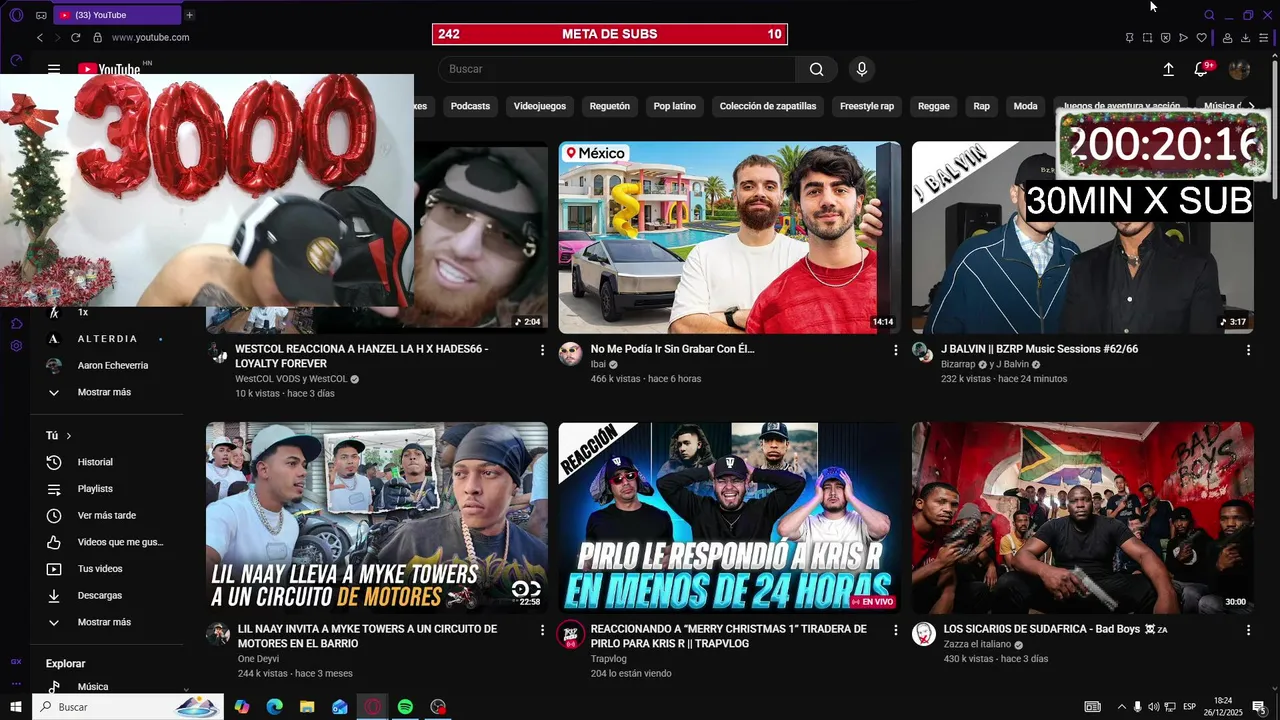
Task: Open the Easy Setup sliders icon
Action: 1263,38
